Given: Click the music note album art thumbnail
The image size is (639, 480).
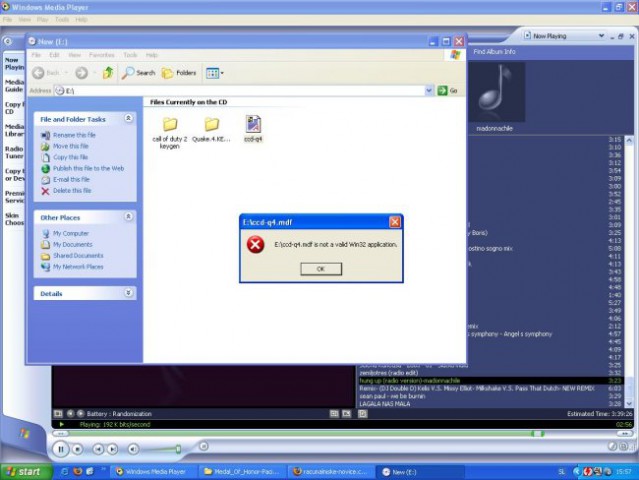Looking at the screenshot, I should click(497, 92).
